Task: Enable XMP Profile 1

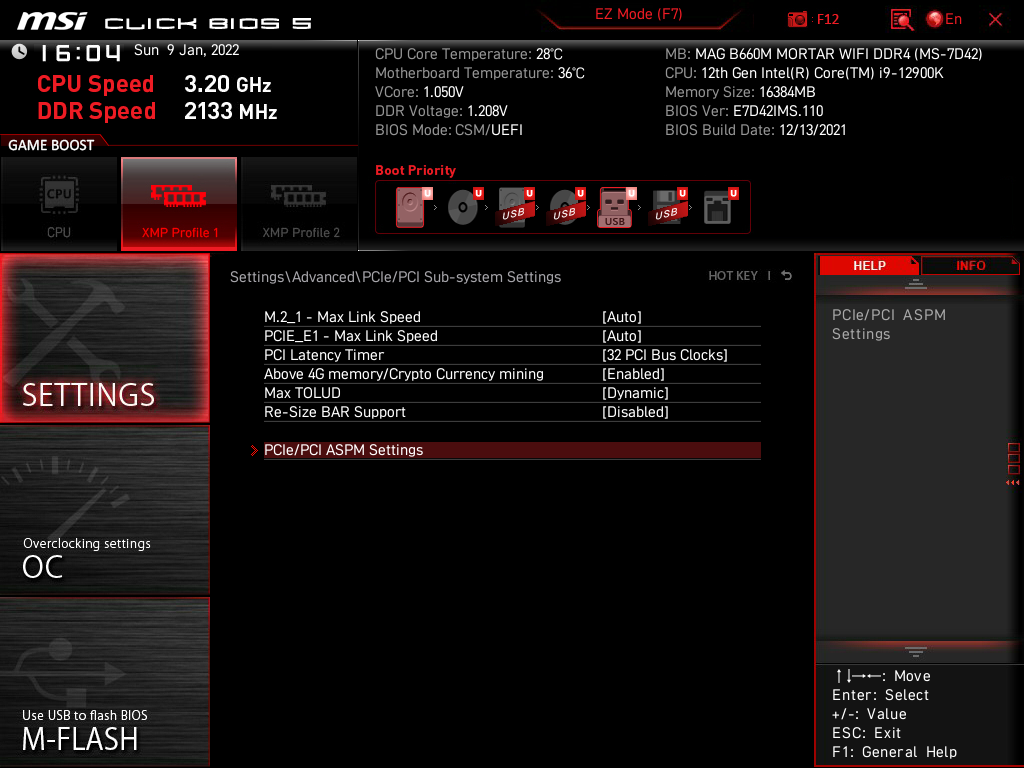Action: [179, 204]
